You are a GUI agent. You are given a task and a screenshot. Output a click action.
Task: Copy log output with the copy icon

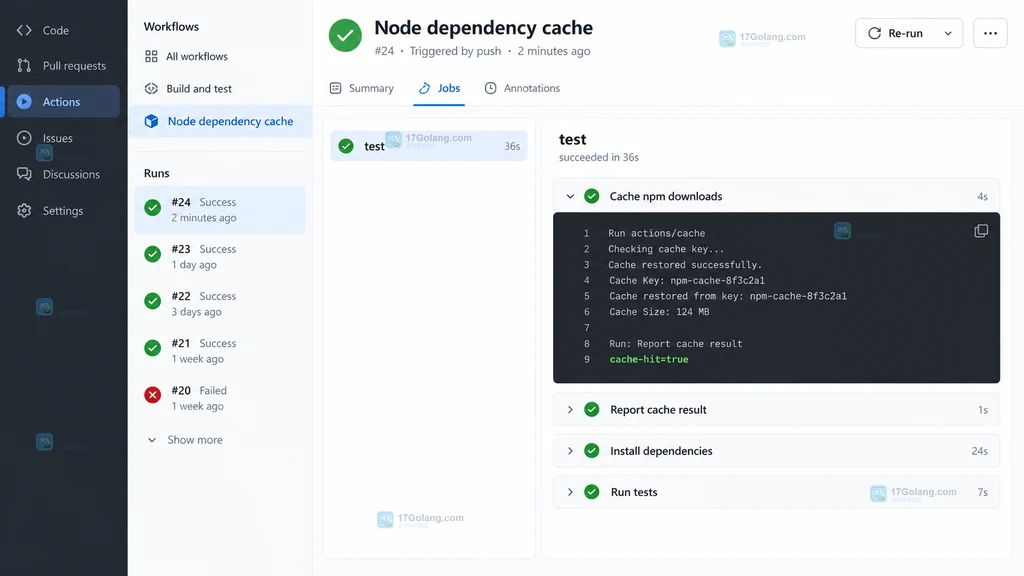click(x=981, y=231)
